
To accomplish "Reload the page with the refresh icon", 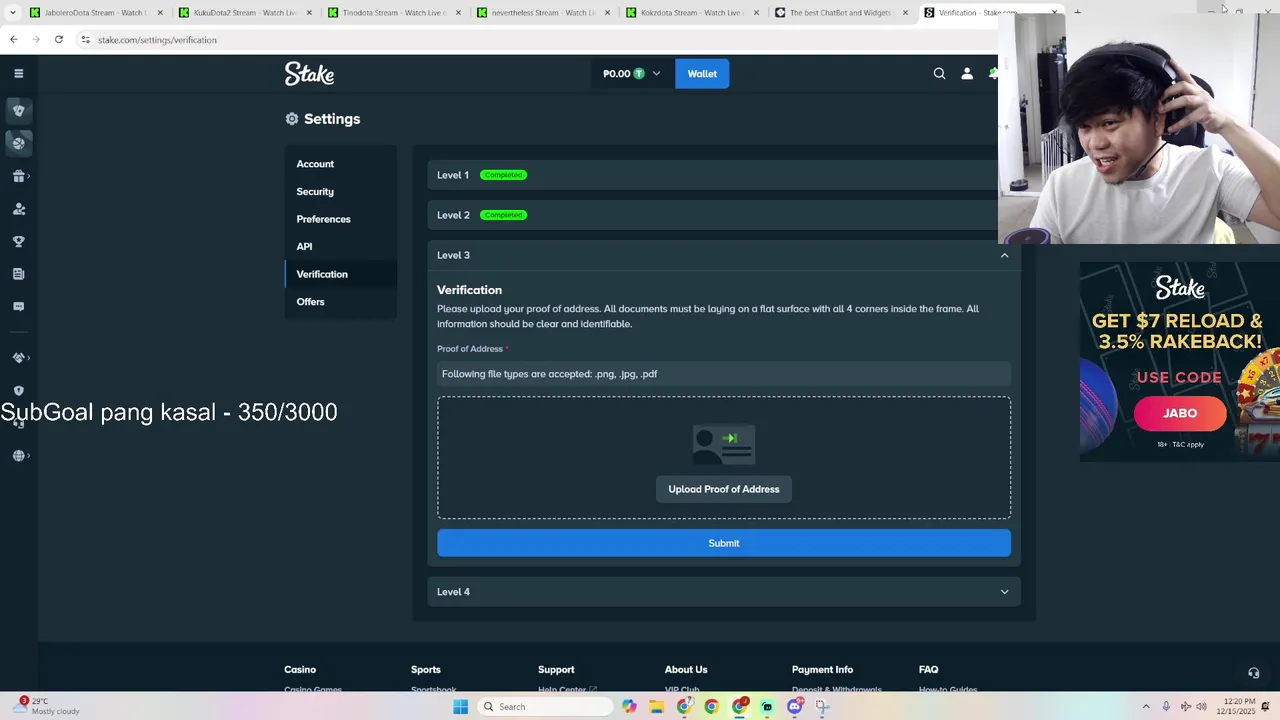I will click(x=59, y=39).
